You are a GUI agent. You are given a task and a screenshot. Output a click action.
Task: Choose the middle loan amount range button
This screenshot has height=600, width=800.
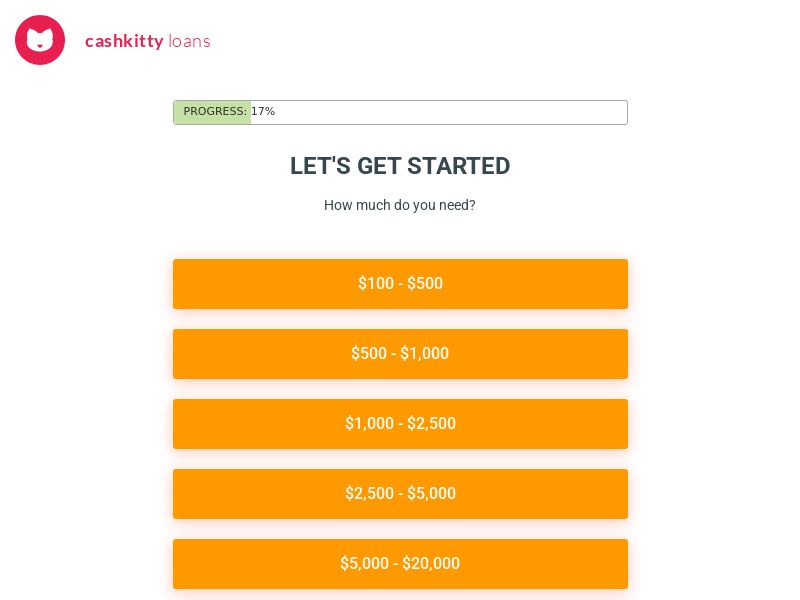pos(400,424)
